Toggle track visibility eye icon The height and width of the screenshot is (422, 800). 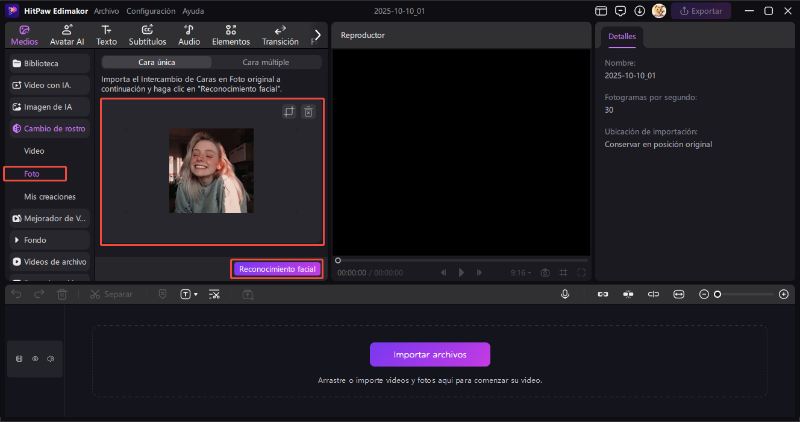35,358
